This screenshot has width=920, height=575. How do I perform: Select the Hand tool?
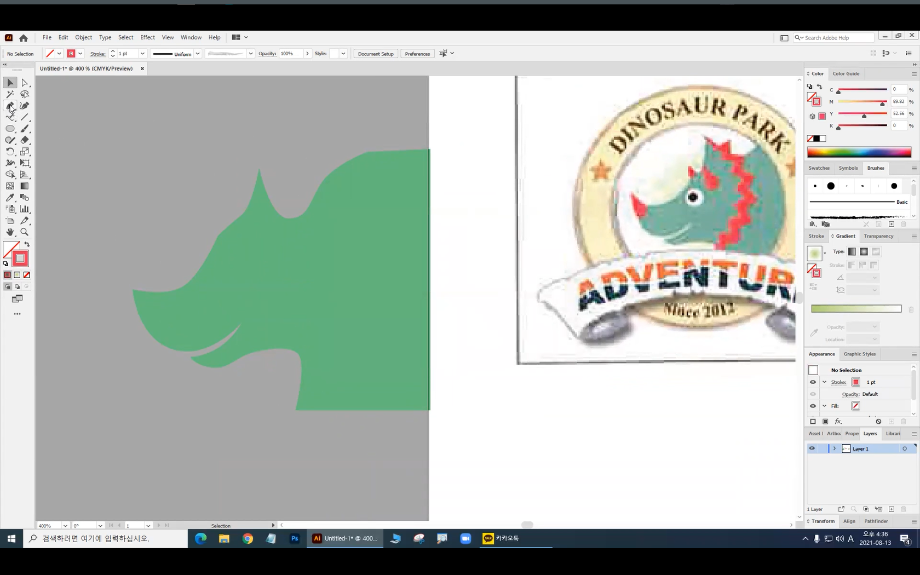click(x=10, y=232)
